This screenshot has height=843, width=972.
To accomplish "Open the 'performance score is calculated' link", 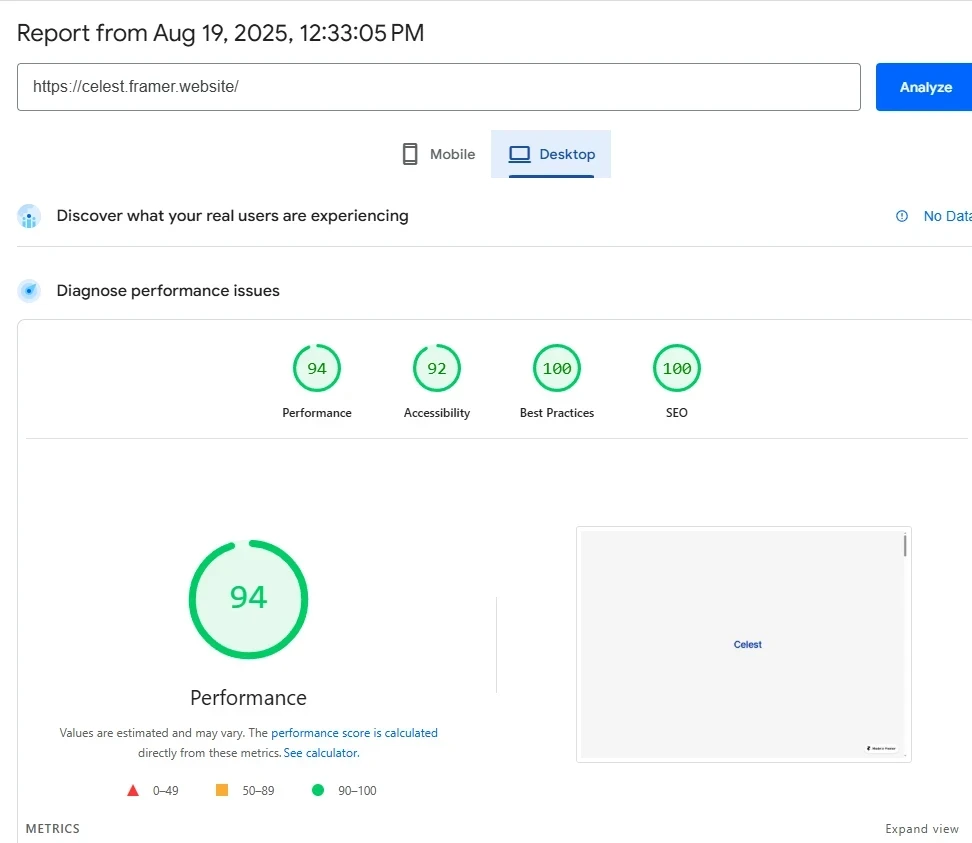I will [354, 733].
